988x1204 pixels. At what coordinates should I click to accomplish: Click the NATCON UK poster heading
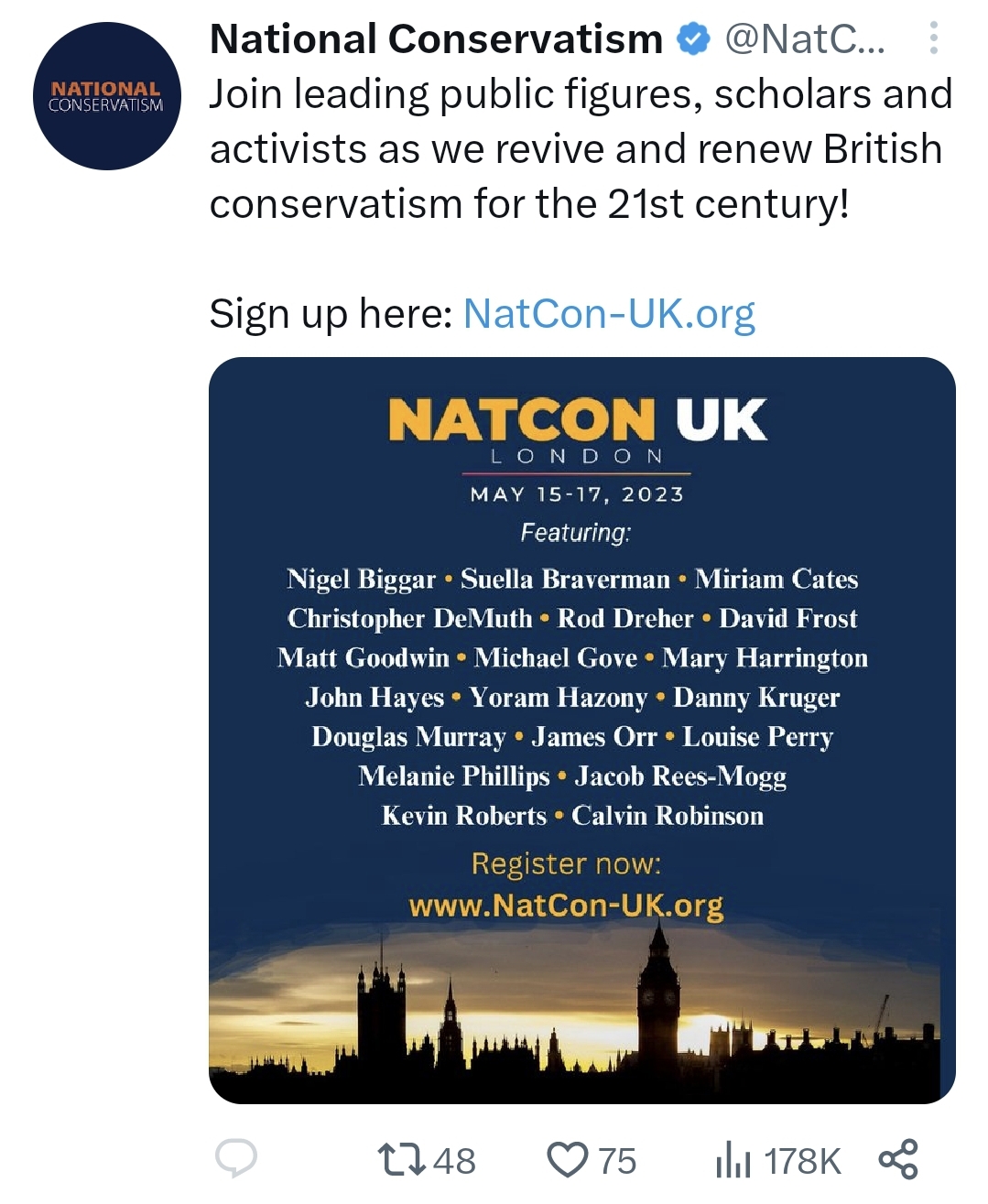point(577,420)
